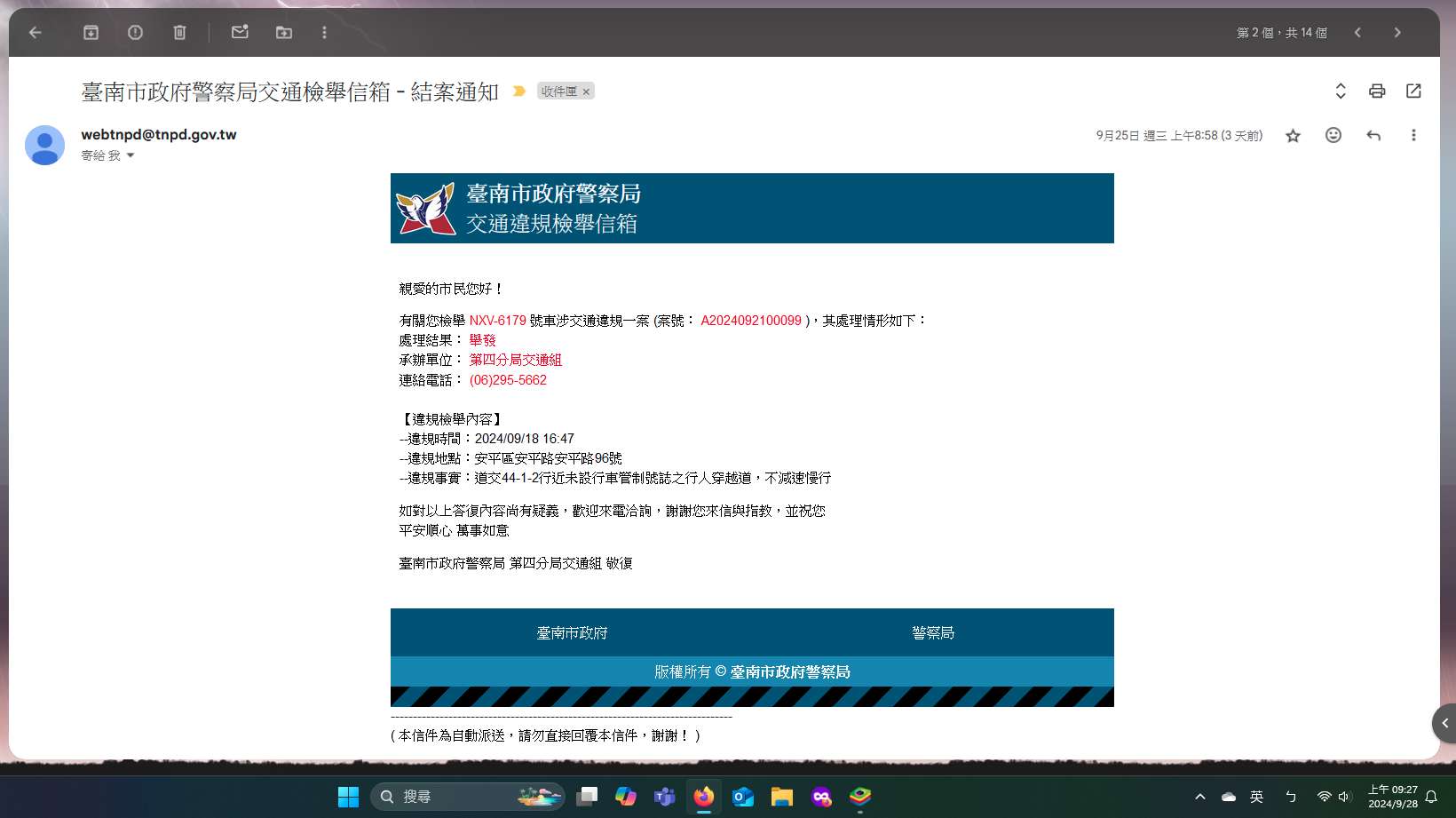Click the sender's avatar picture
This screenshot has width=1456, height=818.
44,145
